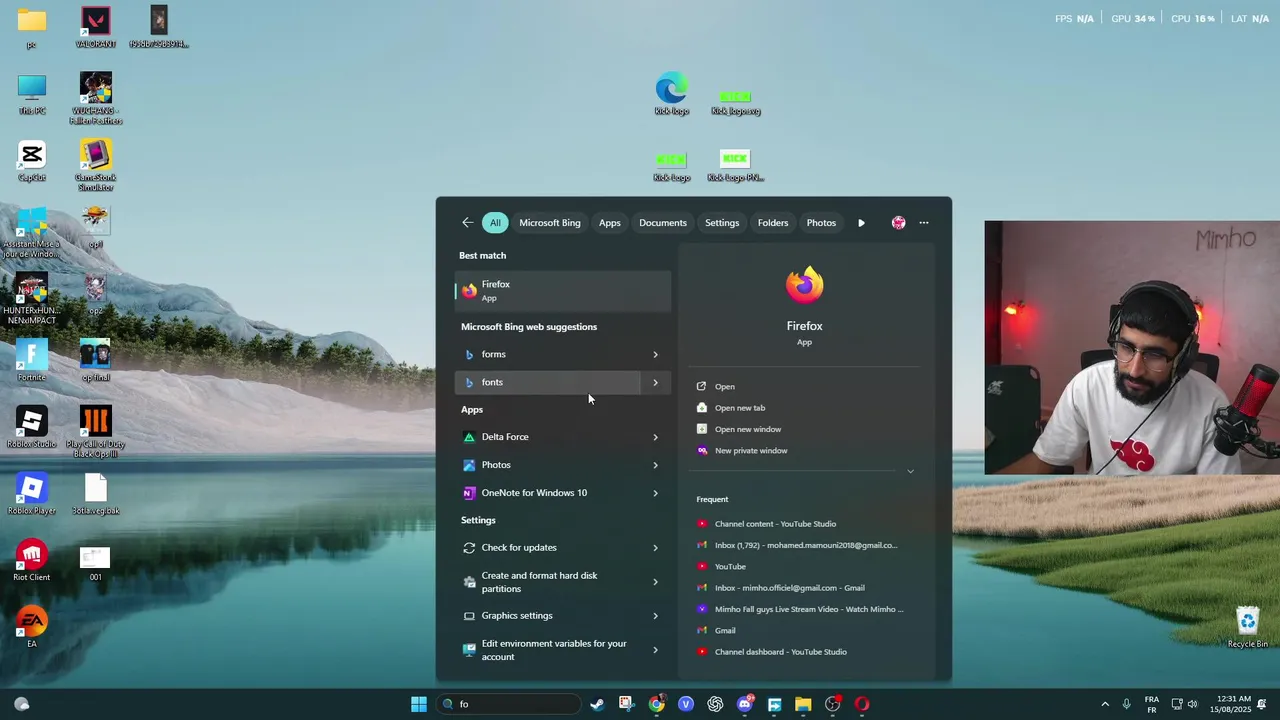Switch to the Settings filter tab
Screen dimensions: 1280x720
722,223
